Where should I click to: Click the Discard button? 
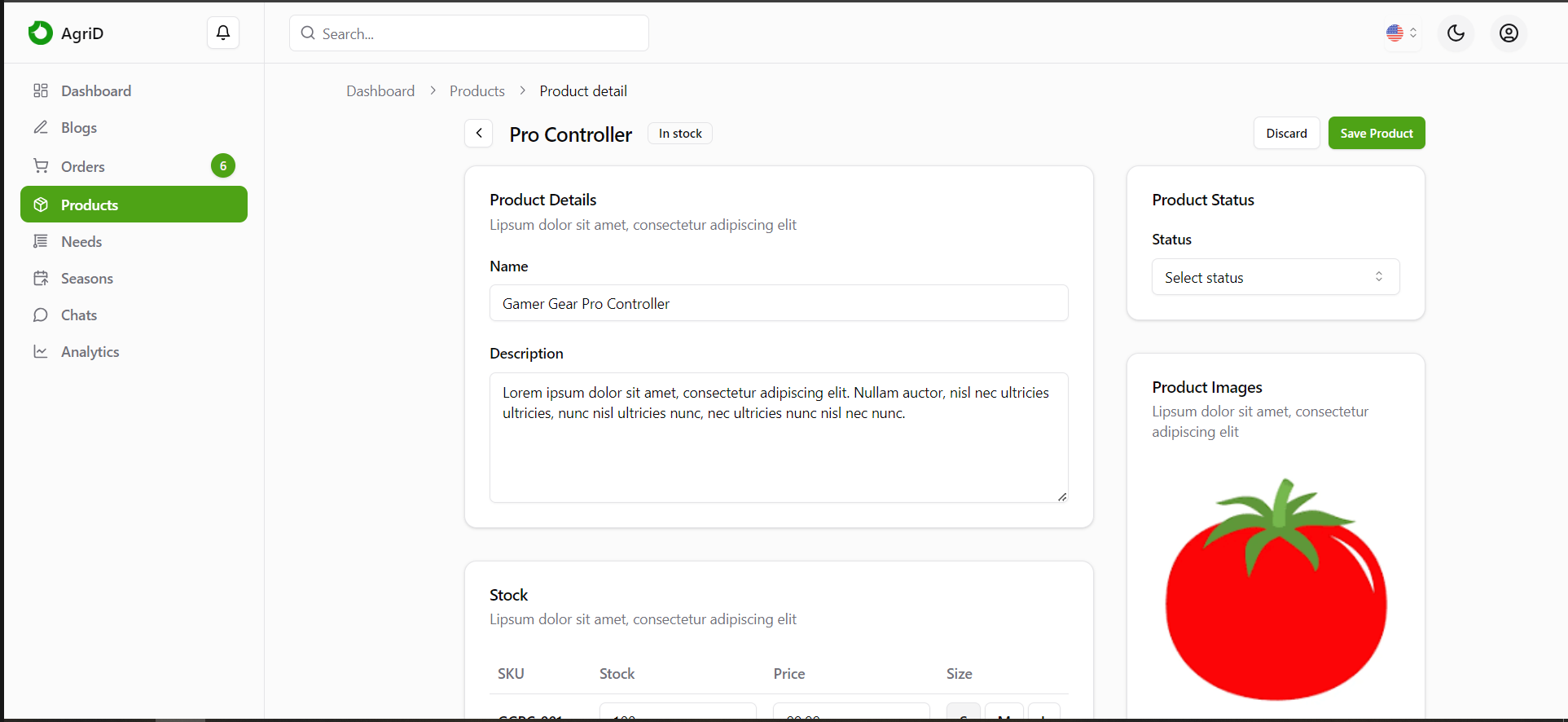[1286, 133]
